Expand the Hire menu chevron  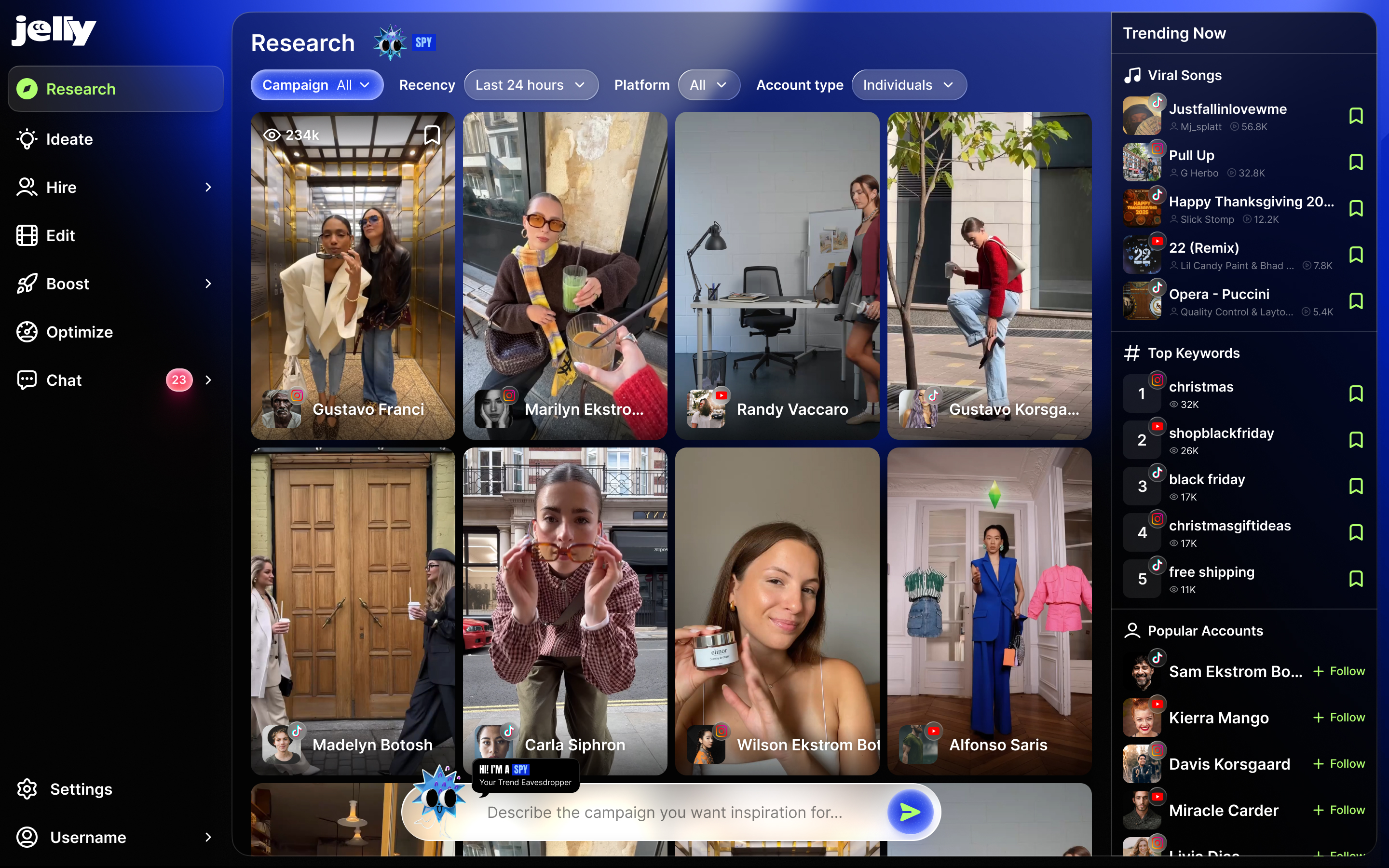[208, 187]
